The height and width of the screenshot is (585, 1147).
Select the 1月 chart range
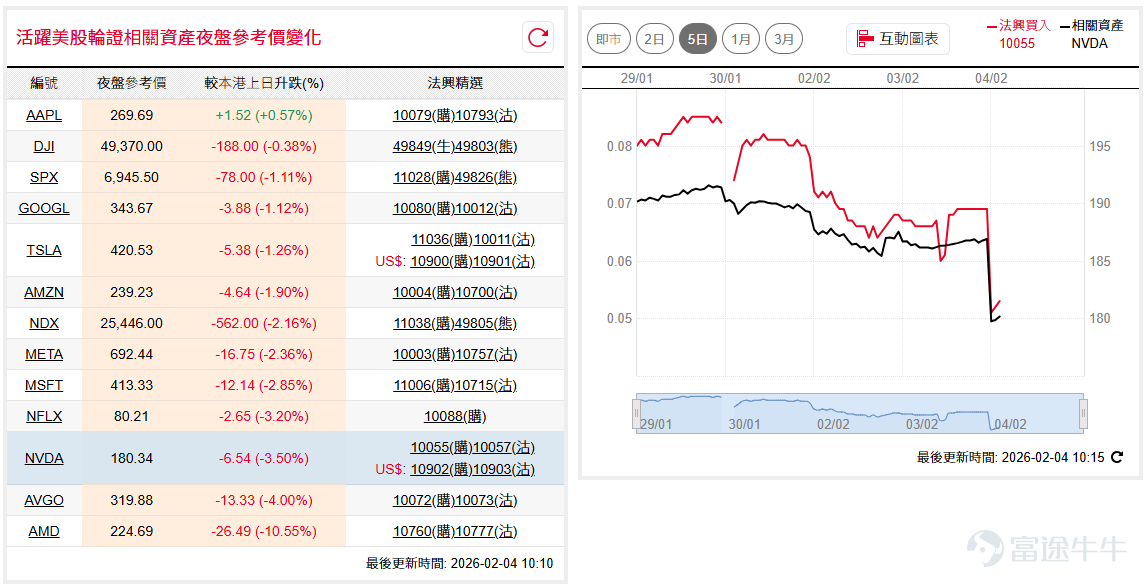pyautogui.click(x=740, y=39)
